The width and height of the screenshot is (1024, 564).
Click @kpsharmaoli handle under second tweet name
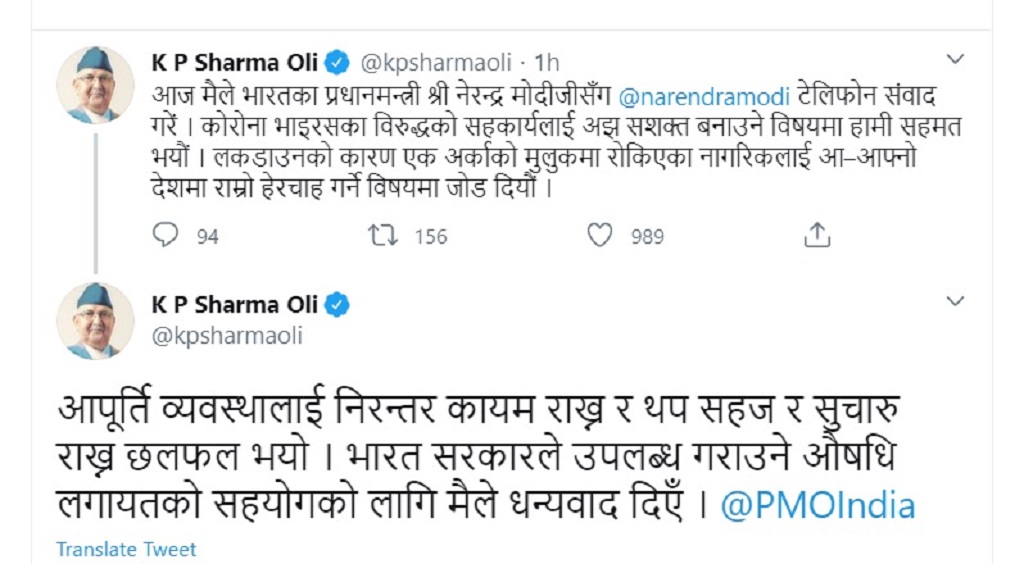tap(227, 336)
